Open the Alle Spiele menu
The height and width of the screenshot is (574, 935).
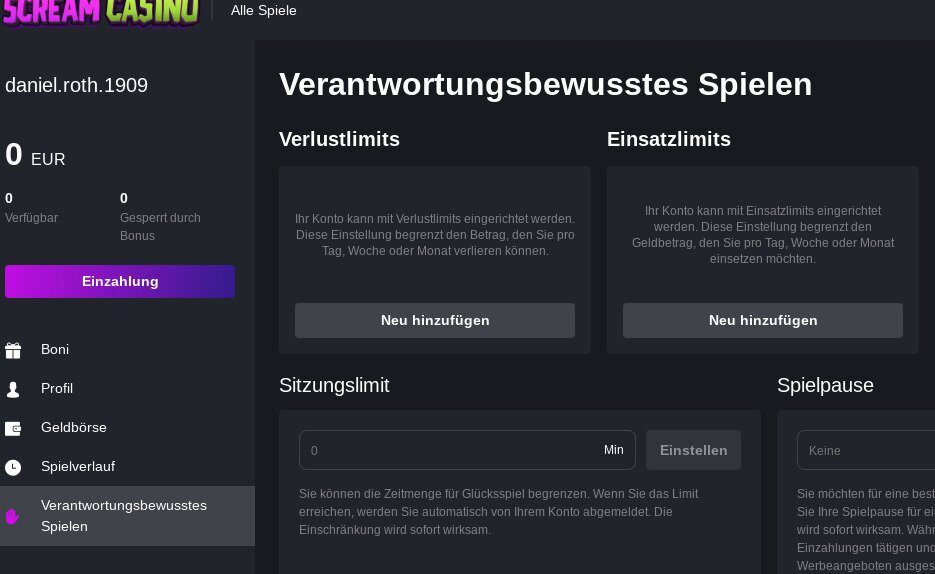(x=264, y=11)
